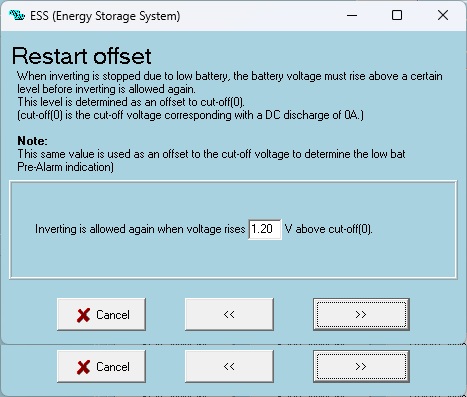This screenshot has width=467, height=397.
Task: Click "Inverting is allowed again when voltage rises" text
Action: [140, 229]
